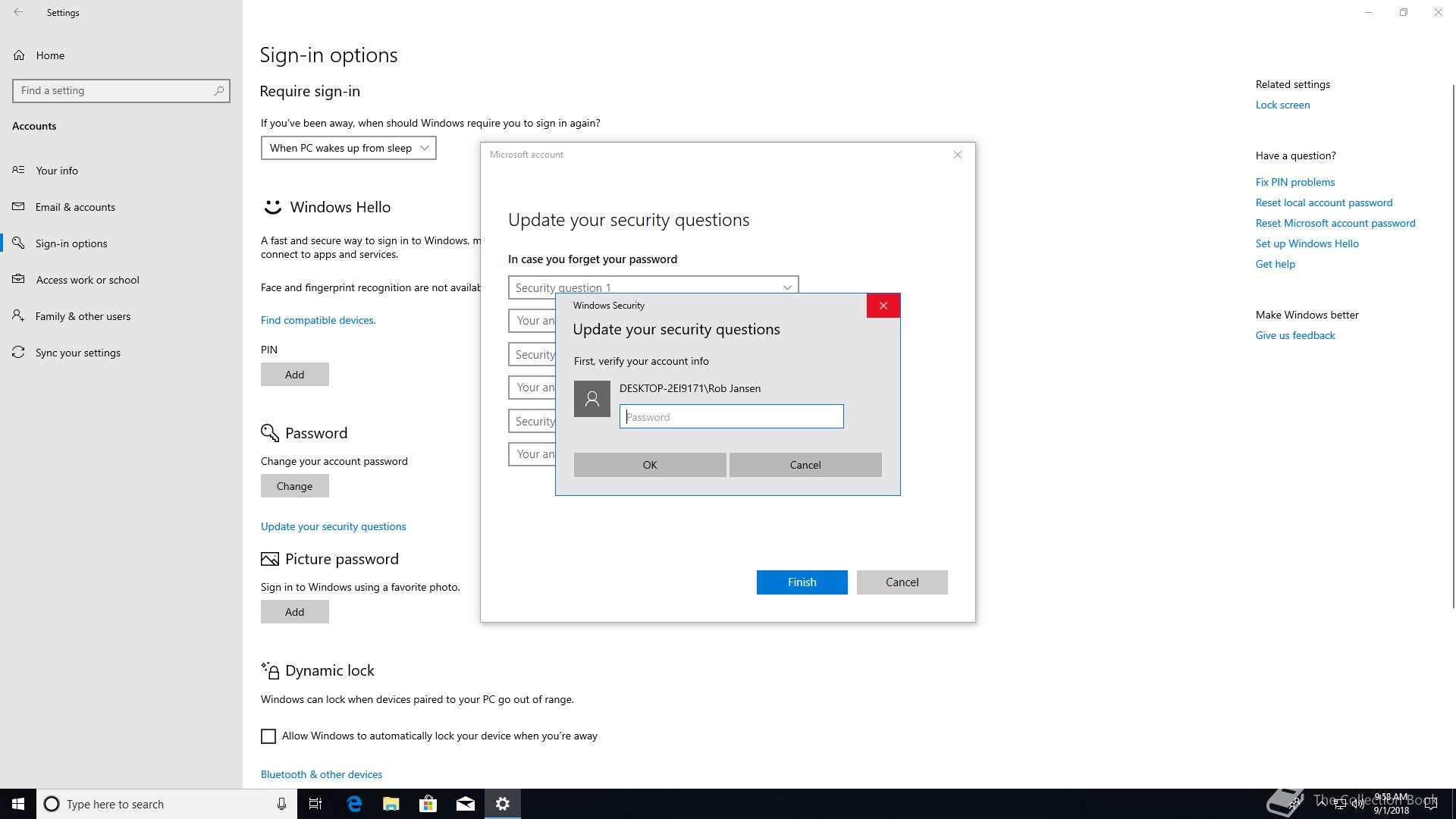
Task: Close the Microsoft account dialog
Action: (958, 155)
